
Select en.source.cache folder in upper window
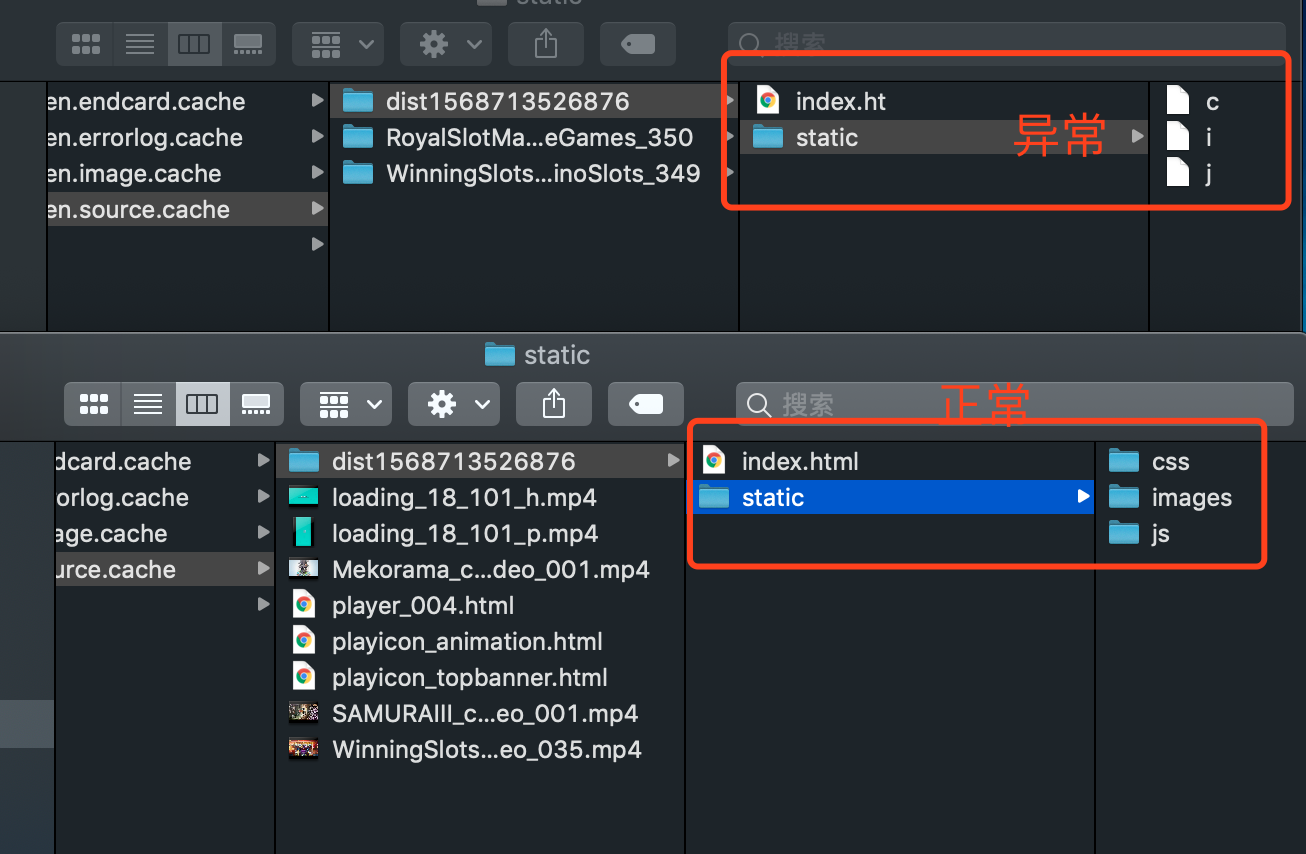[188, 210]
